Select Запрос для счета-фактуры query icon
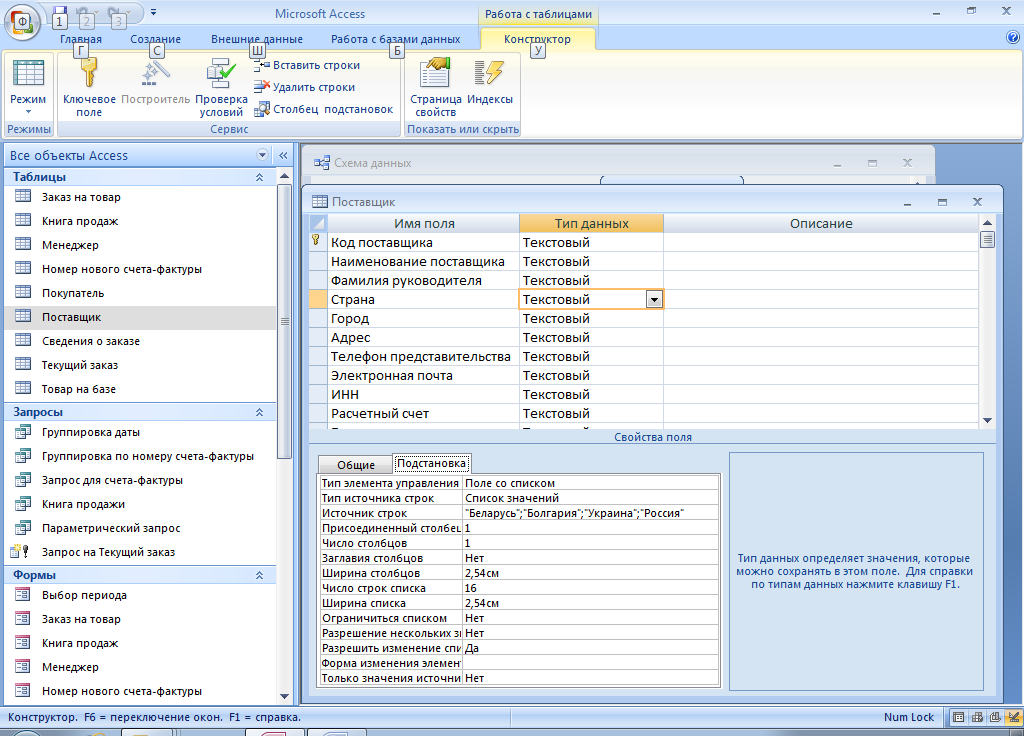Screen dimensions: 1024x736 [x=23, y=480]
